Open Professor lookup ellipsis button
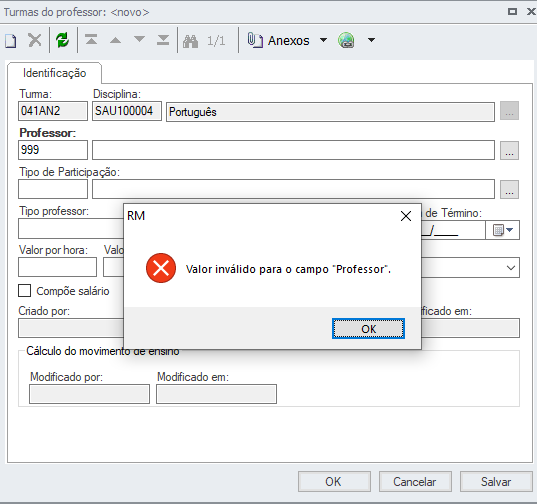The width and height of the screenshot is (537, 504). click(509, 150)
